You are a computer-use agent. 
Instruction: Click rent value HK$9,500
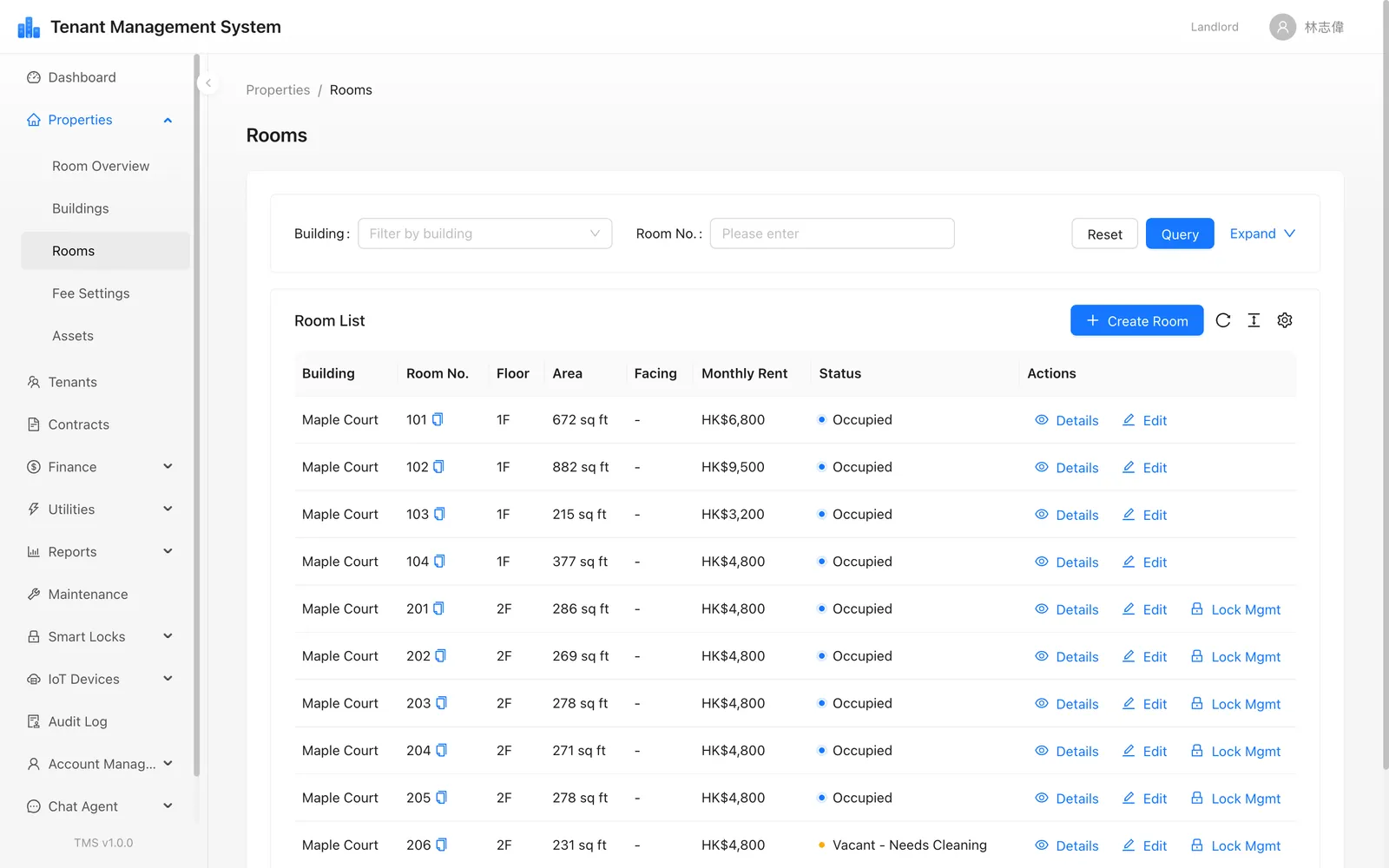point(733,467)
